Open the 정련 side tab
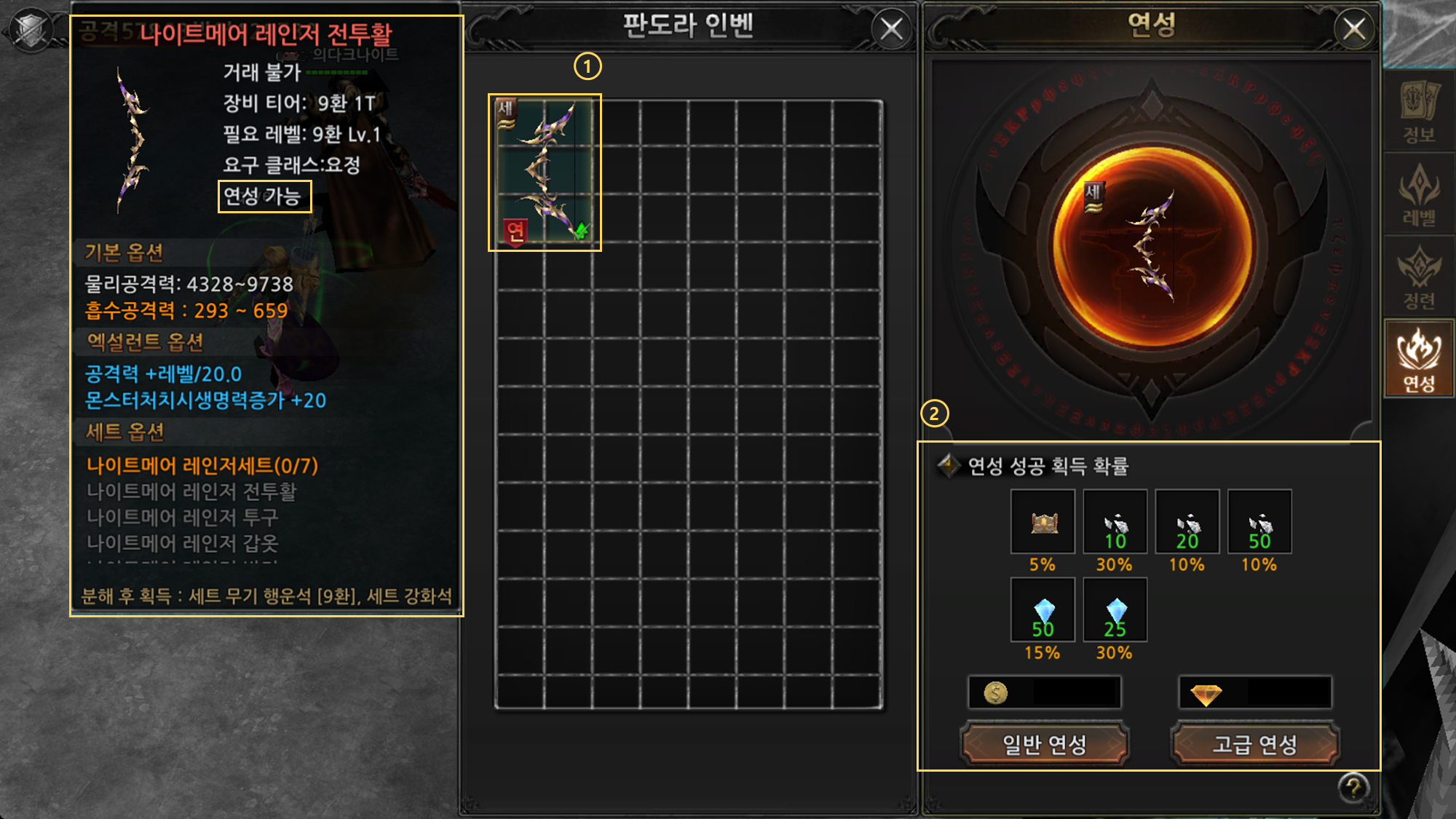This screenshot has width=1456, height=819. coord(1419,277)
